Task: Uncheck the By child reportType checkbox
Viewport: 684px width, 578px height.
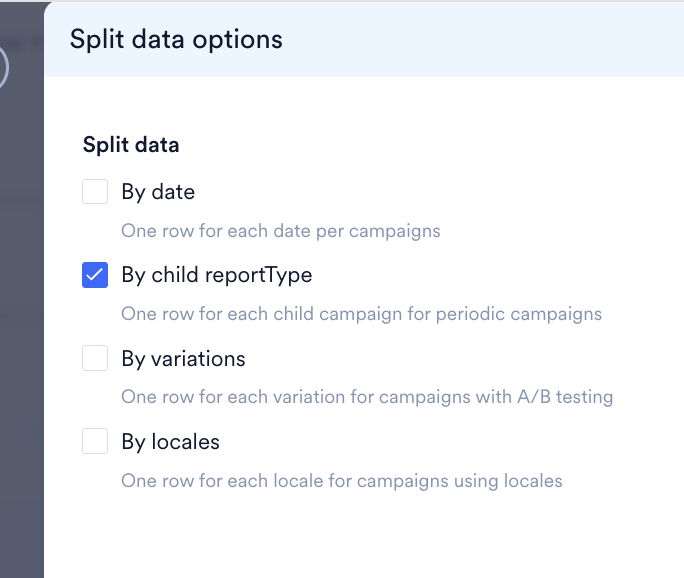Action: click(95, 275)
